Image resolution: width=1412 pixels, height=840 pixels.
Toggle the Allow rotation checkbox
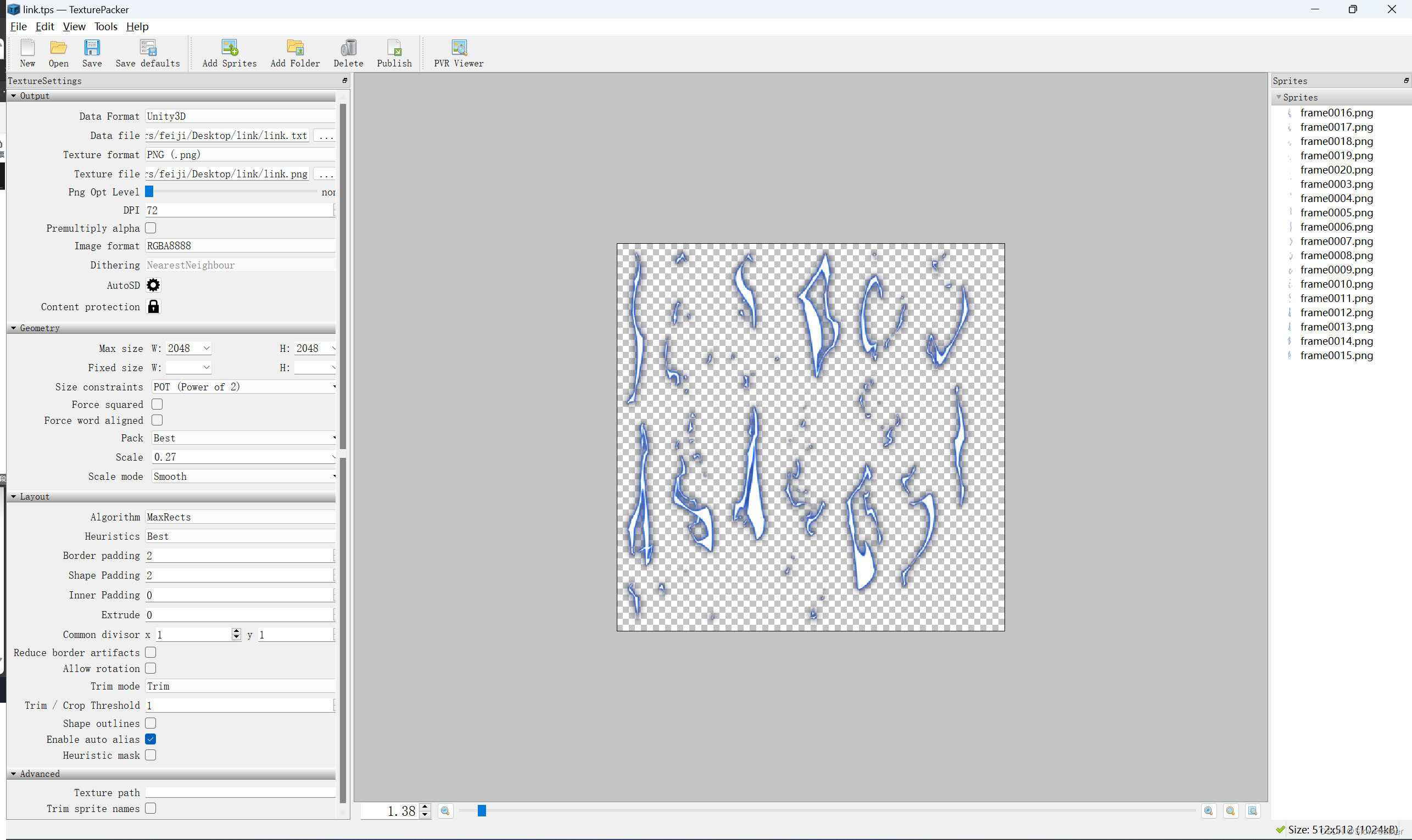(x=151, y=668)
